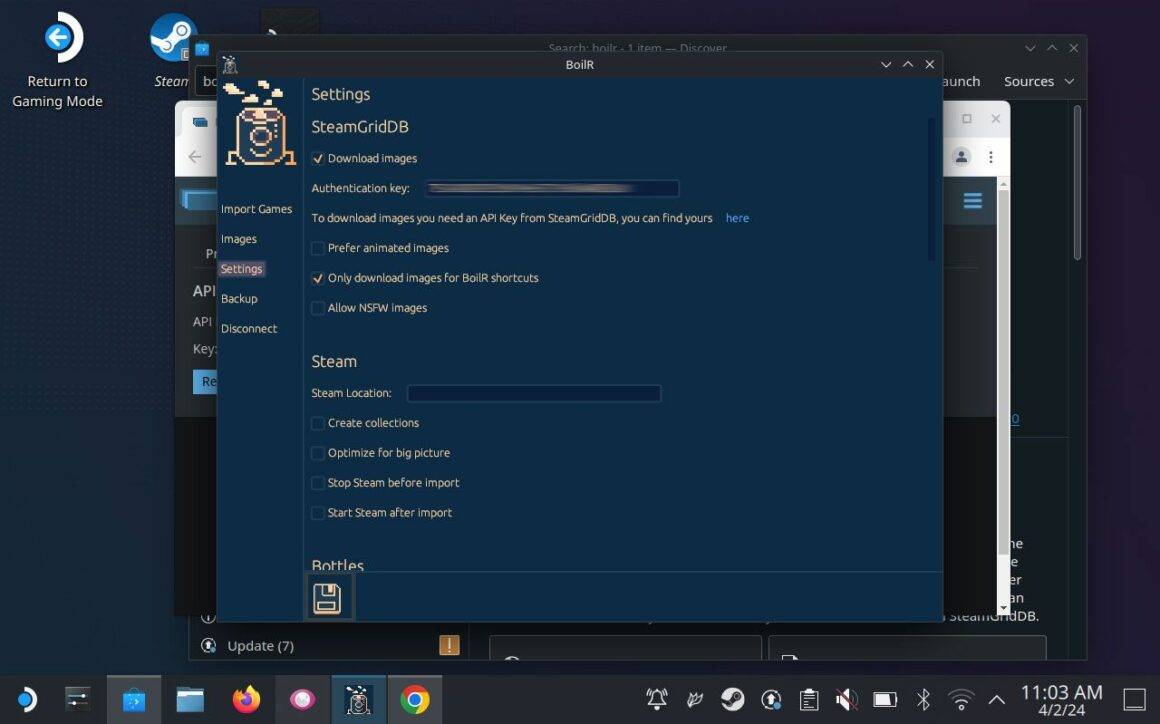The height and width of the screenshot is (724, 1160).
Task: Click the floppy disk save icon
Action: pos(327,598)
